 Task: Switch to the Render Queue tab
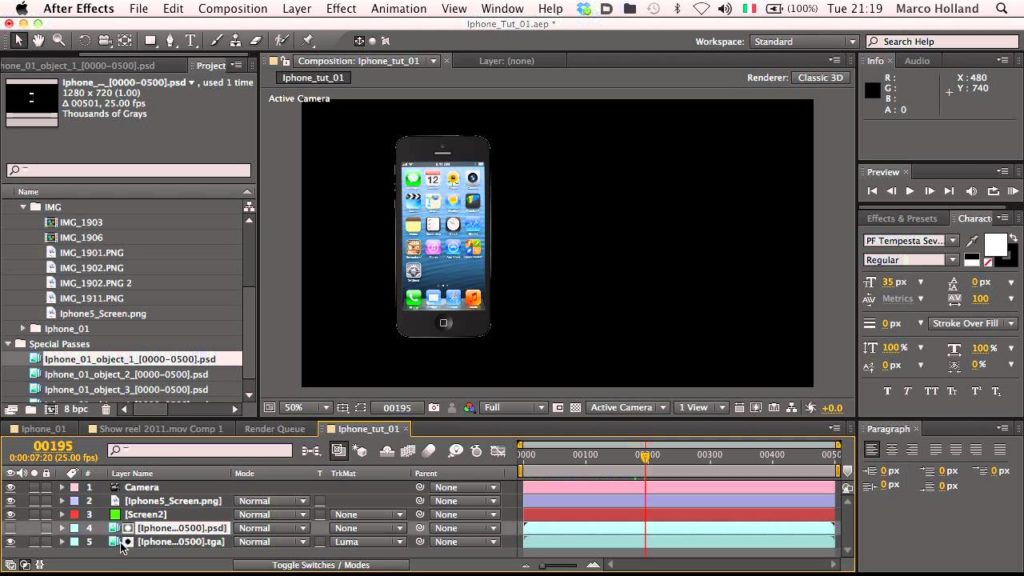pyautogui.click(x=275, y=429)
